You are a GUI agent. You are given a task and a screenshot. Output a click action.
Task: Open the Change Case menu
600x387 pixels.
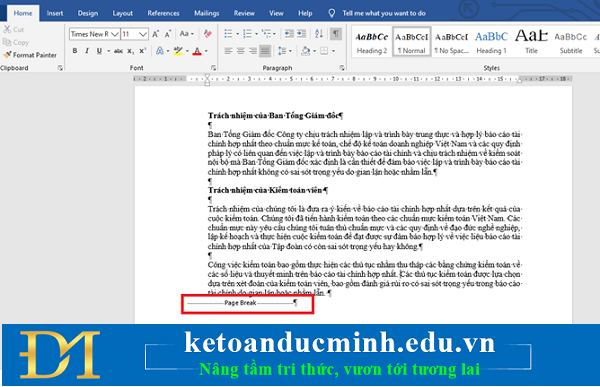pyautogui.click(x=186, y=34)
